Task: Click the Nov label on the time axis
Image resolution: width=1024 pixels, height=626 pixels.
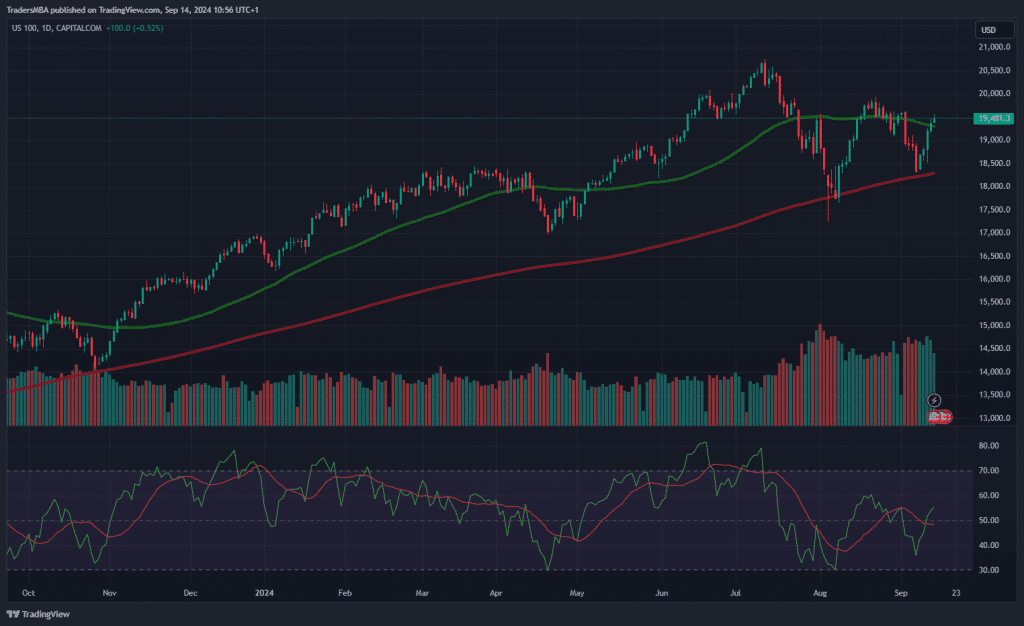Action: click(x=110, y=592)
